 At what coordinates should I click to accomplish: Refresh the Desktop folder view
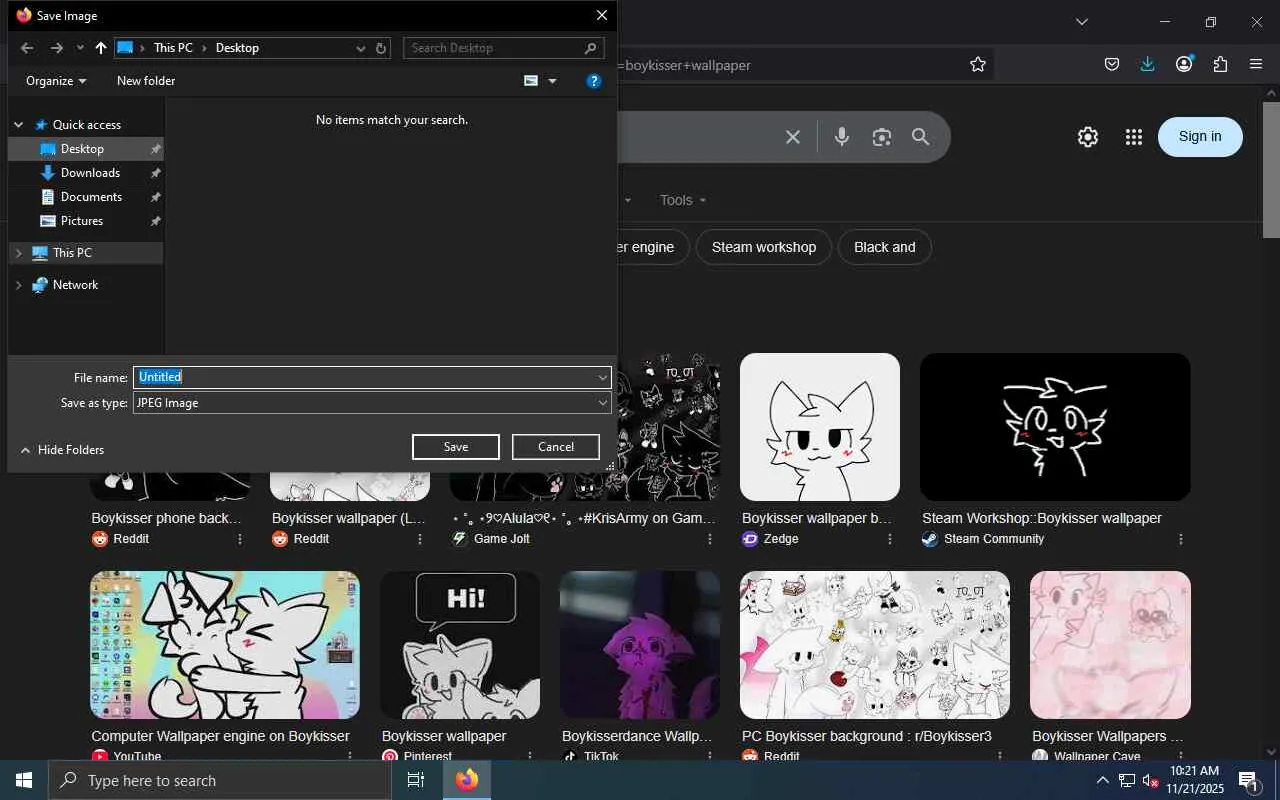[381, 48]
